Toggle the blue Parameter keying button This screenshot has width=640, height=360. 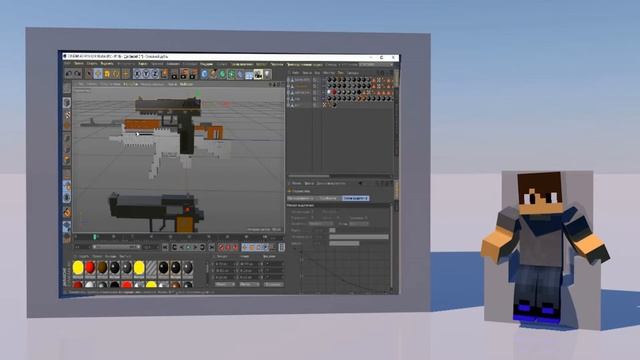(265, 247)
